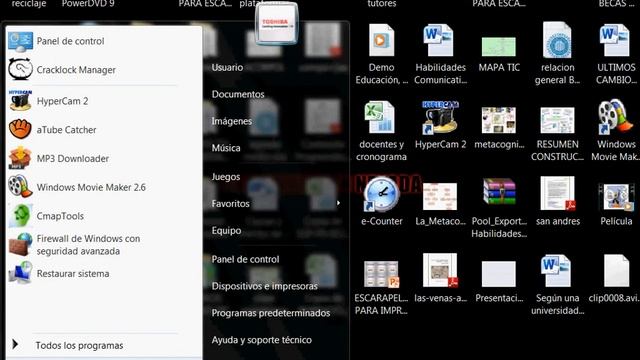Click the MP3 Downloader label
The width and height of the screenshot is (640, 360).
click(x=73, y=158)
